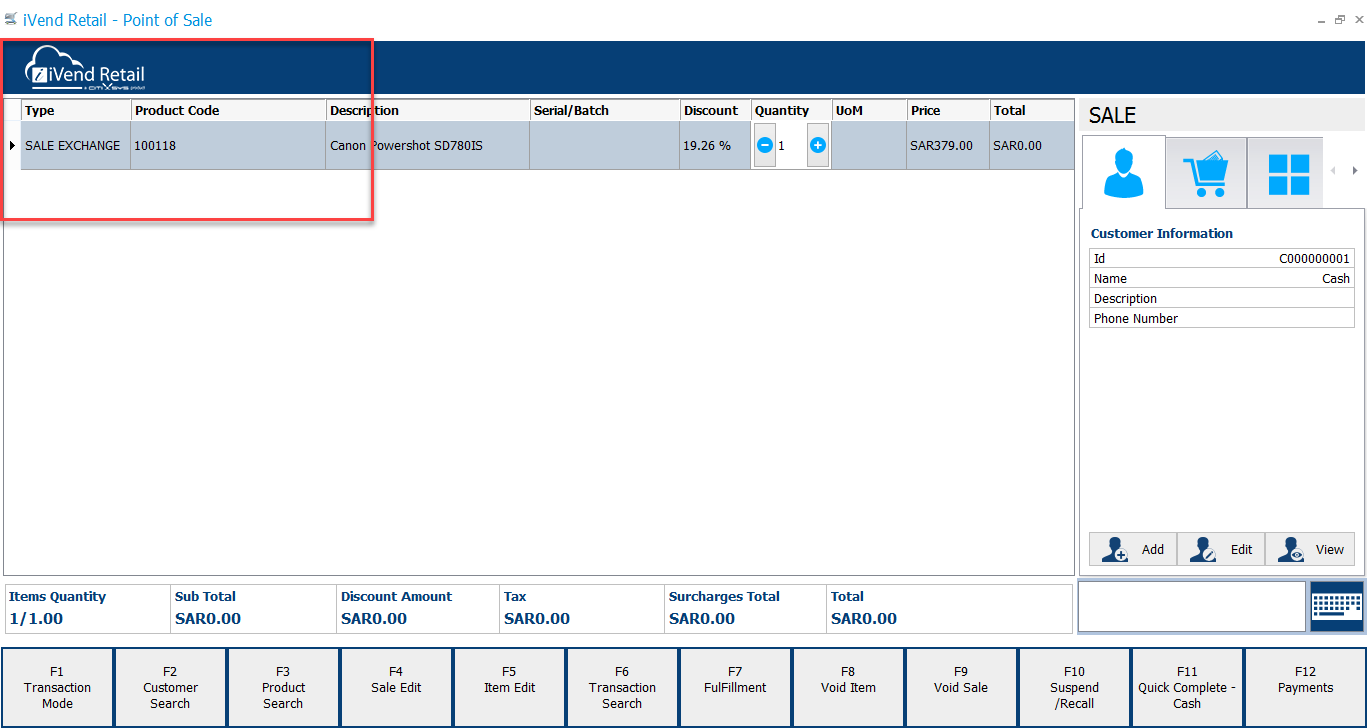
Task: Select F4 Sale Edit
Action: click(x=396, y=687)
